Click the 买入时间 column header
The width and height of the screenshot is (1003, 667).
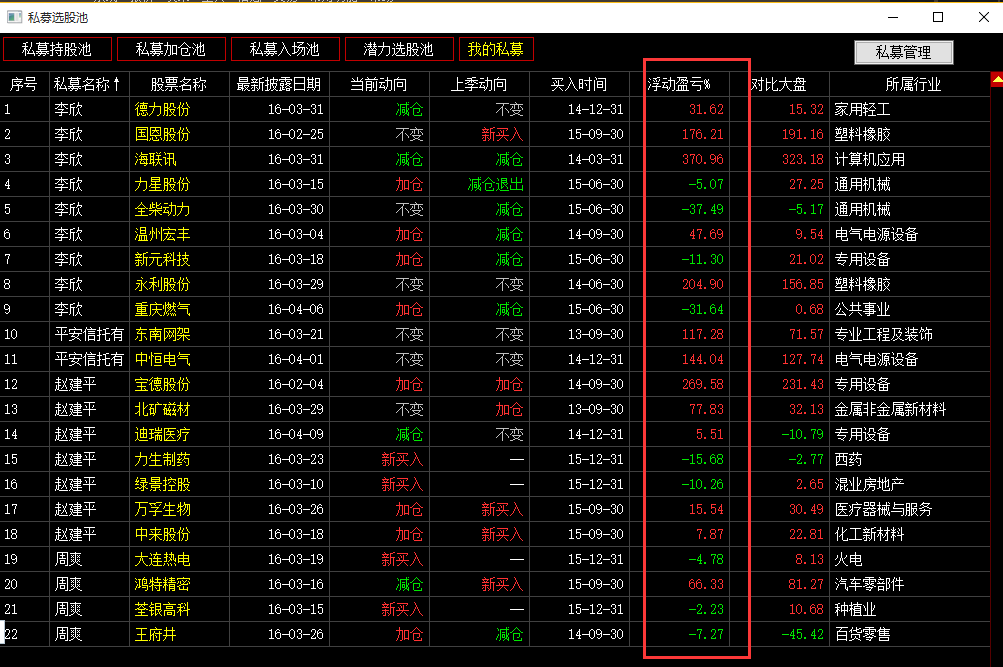click(578, 85)
